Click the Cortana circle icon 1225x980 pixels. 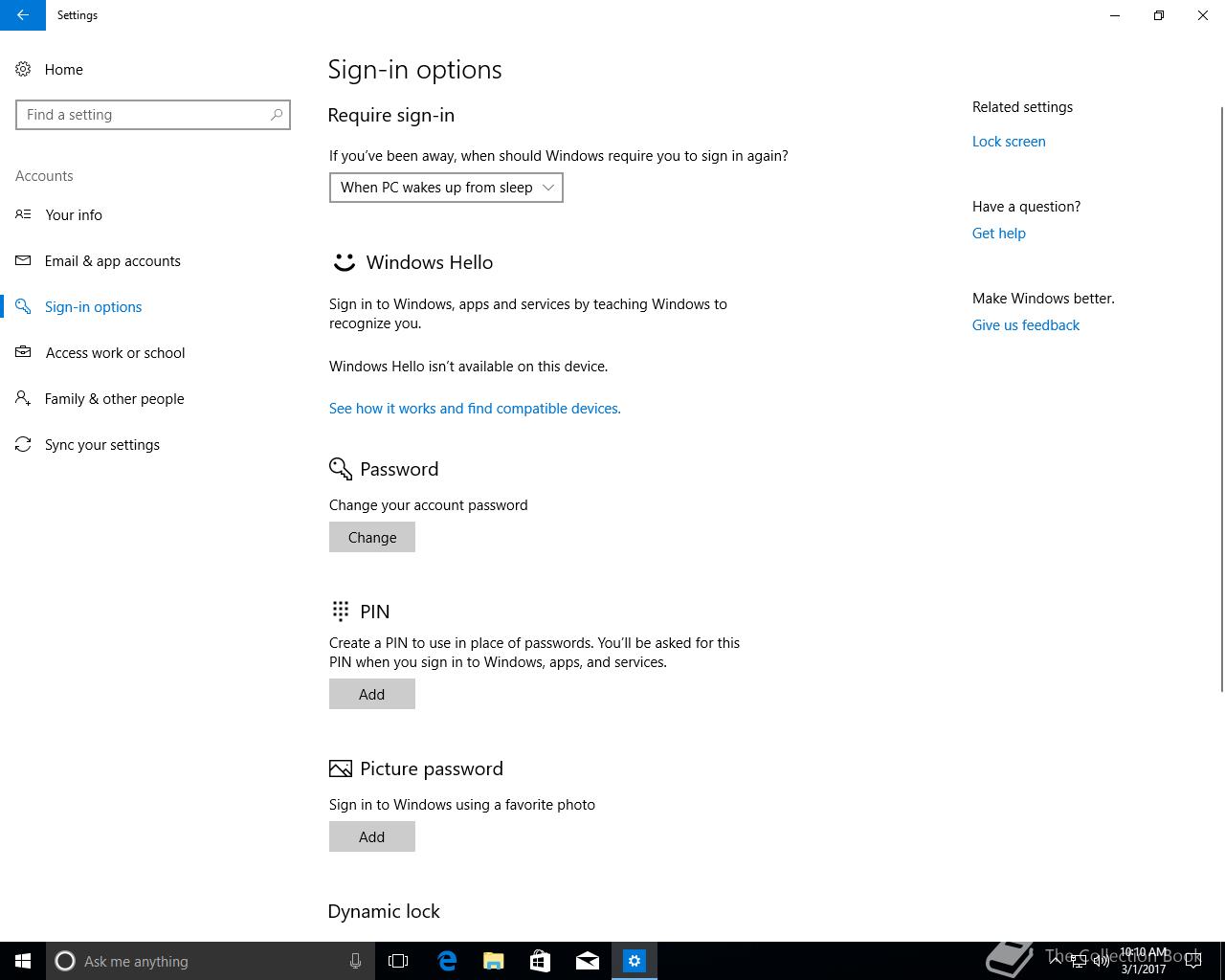65,961
